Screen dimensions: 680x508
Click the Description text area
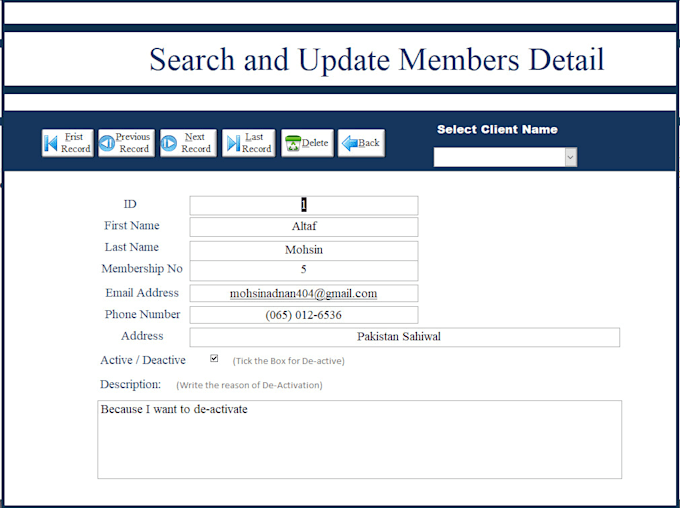pos(360,439)
